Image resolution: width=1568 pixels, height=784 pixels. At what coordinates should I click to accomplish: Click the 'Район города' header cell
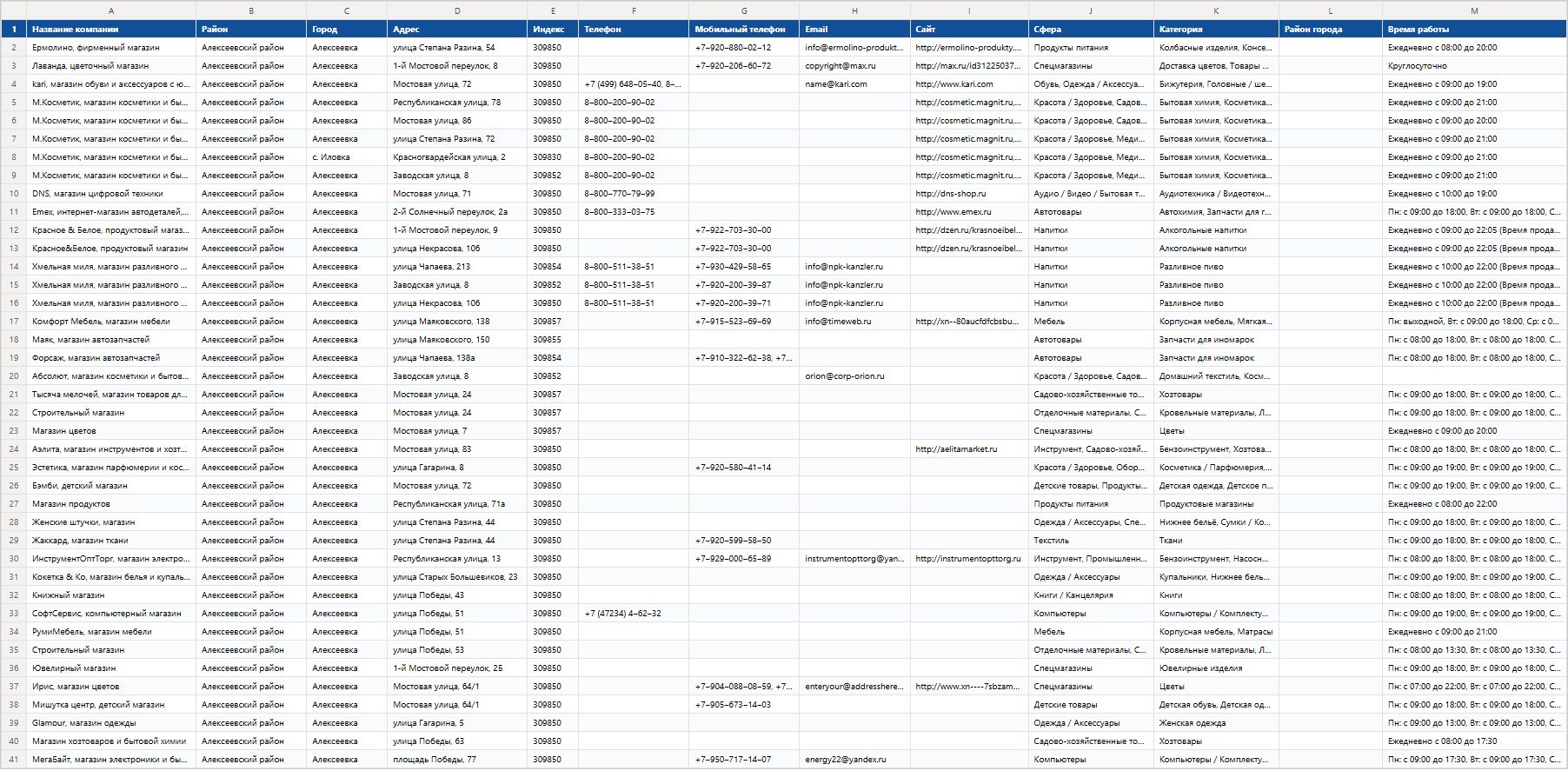tap(1331, 29)
